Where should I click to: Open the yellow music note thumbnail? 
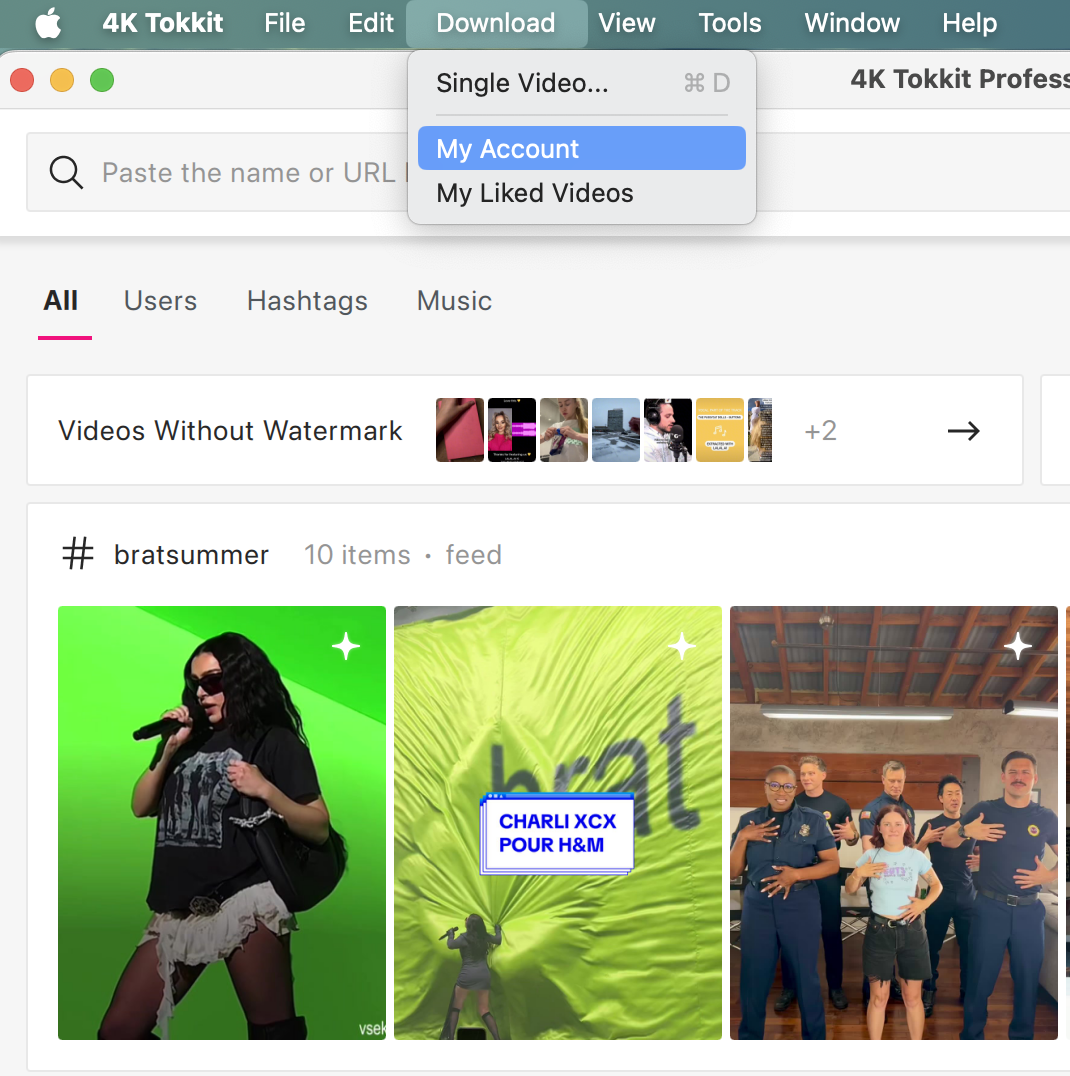point(720,430)
